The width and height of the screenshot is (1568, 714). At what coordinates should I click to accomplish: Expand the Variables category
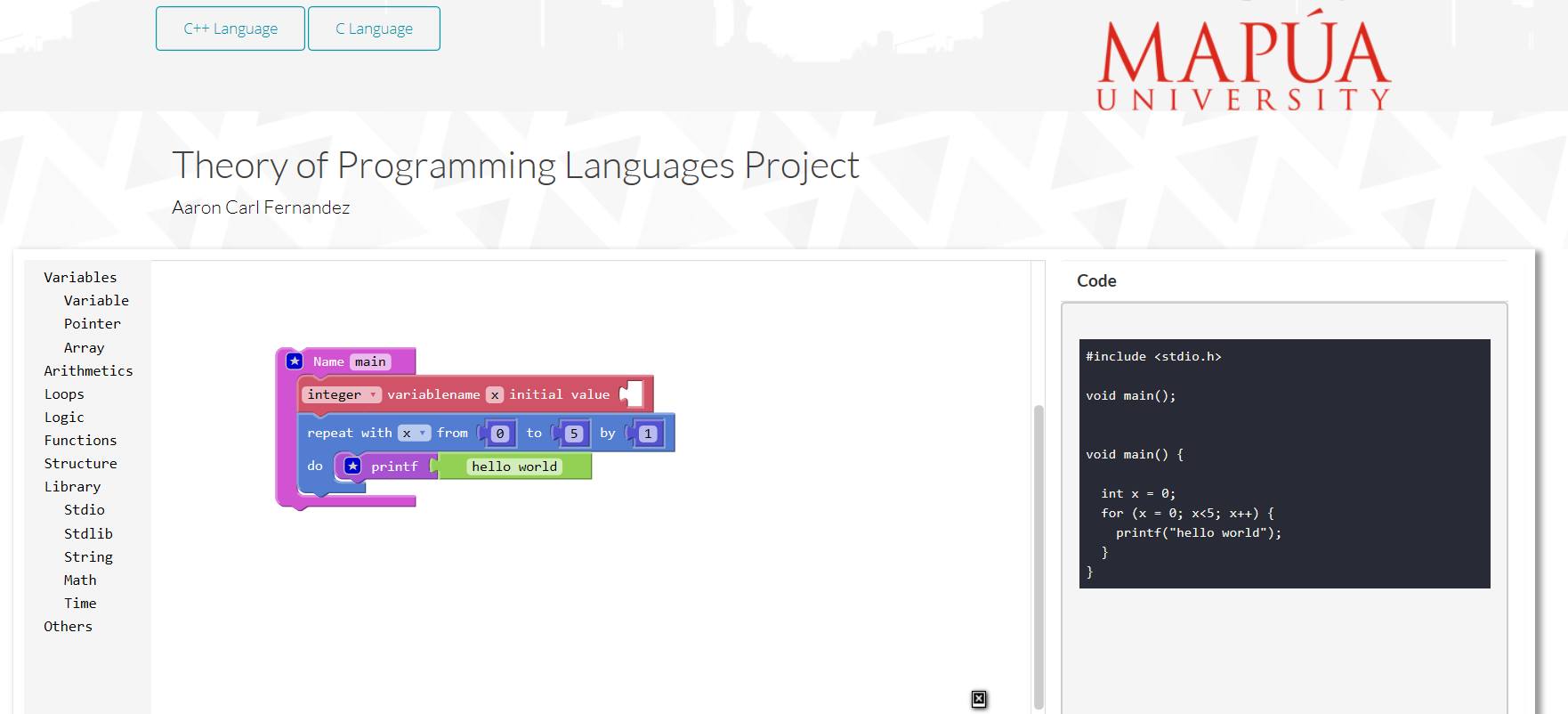80,277
